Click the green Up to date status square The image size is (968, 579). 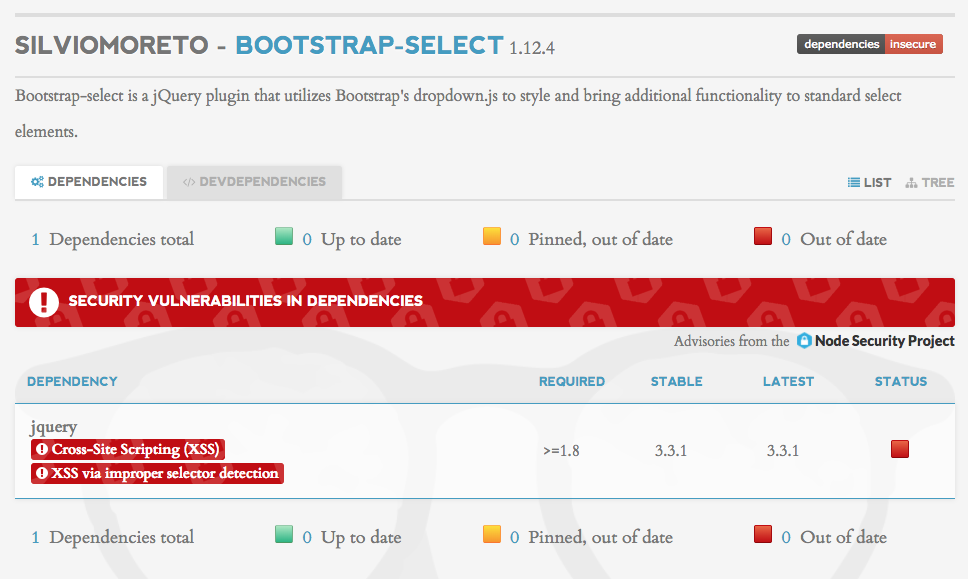[284, 236]
